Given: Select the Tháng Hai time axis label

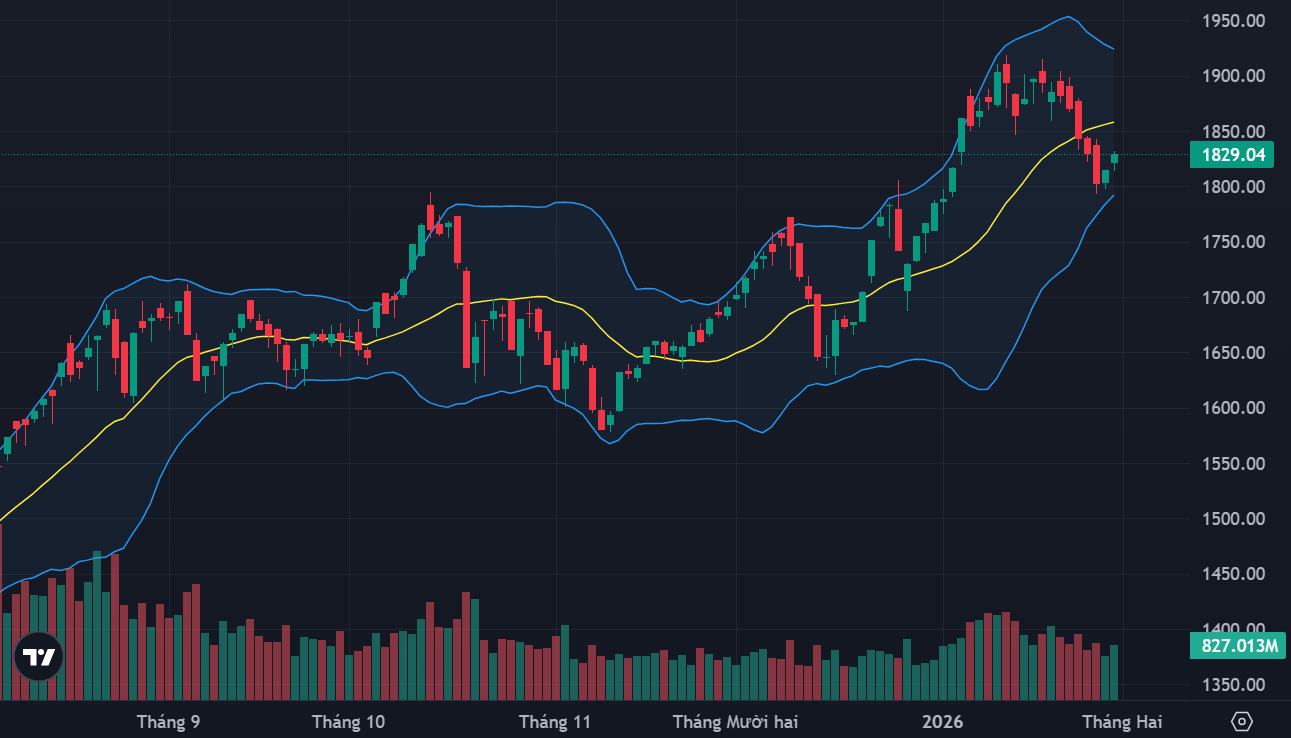Looking at the screenshot, I should coord(1121,721).
